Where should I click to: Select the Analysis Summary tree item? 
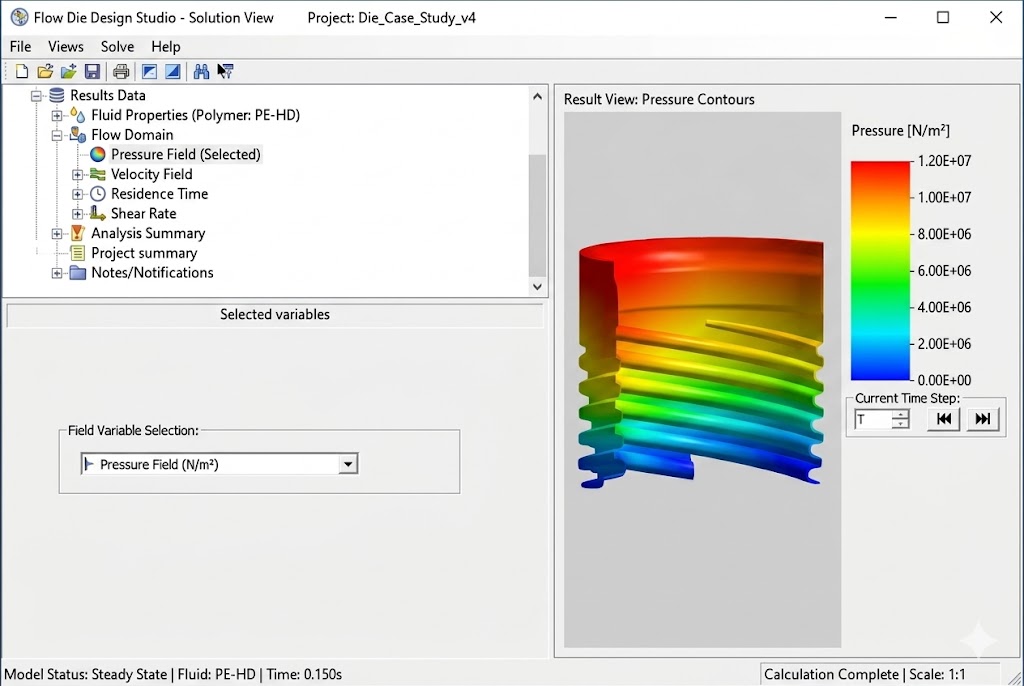coord(148,233)
